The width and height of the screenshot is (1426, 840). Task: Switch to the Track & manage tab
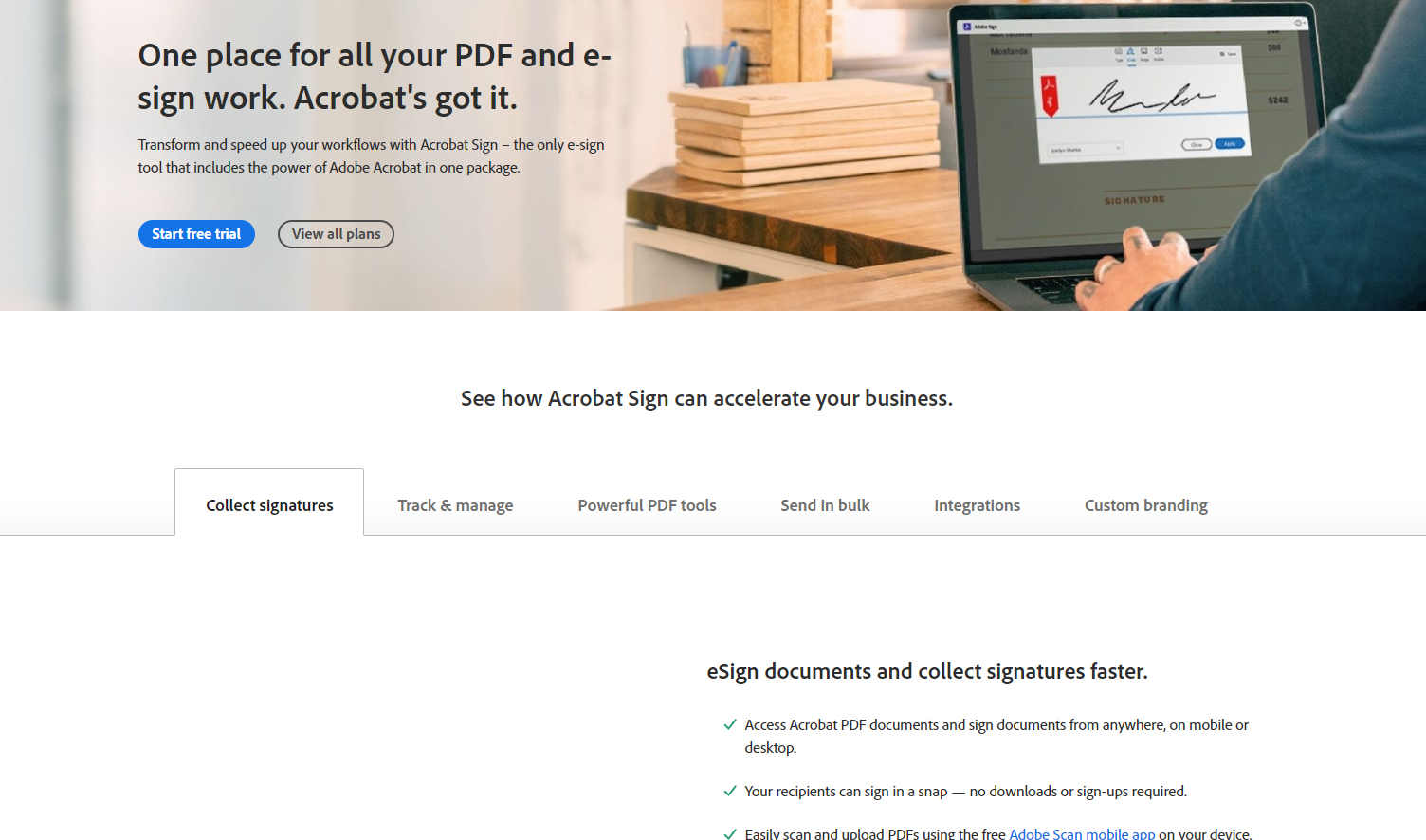pos(455,505)
